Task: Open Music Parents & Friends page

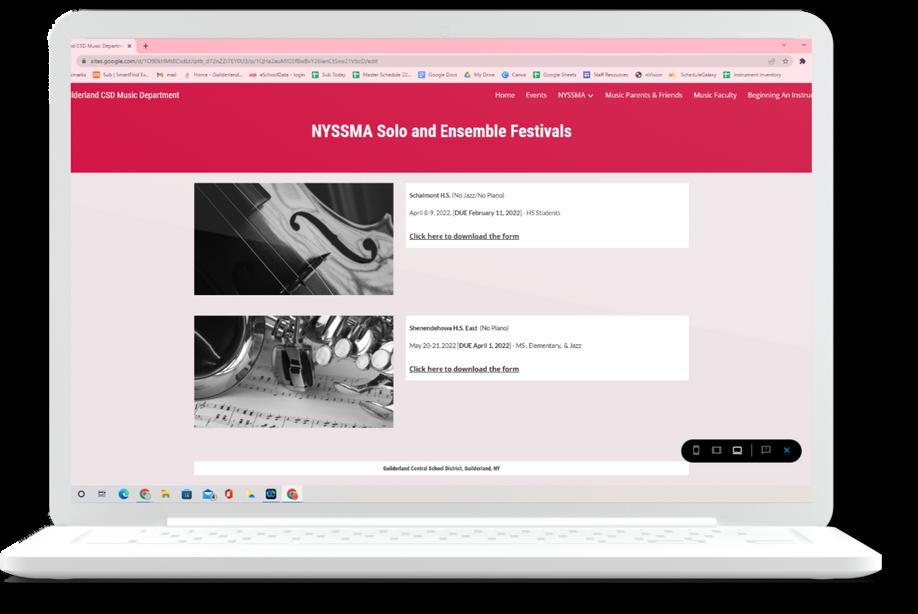Action: [643, 95]
